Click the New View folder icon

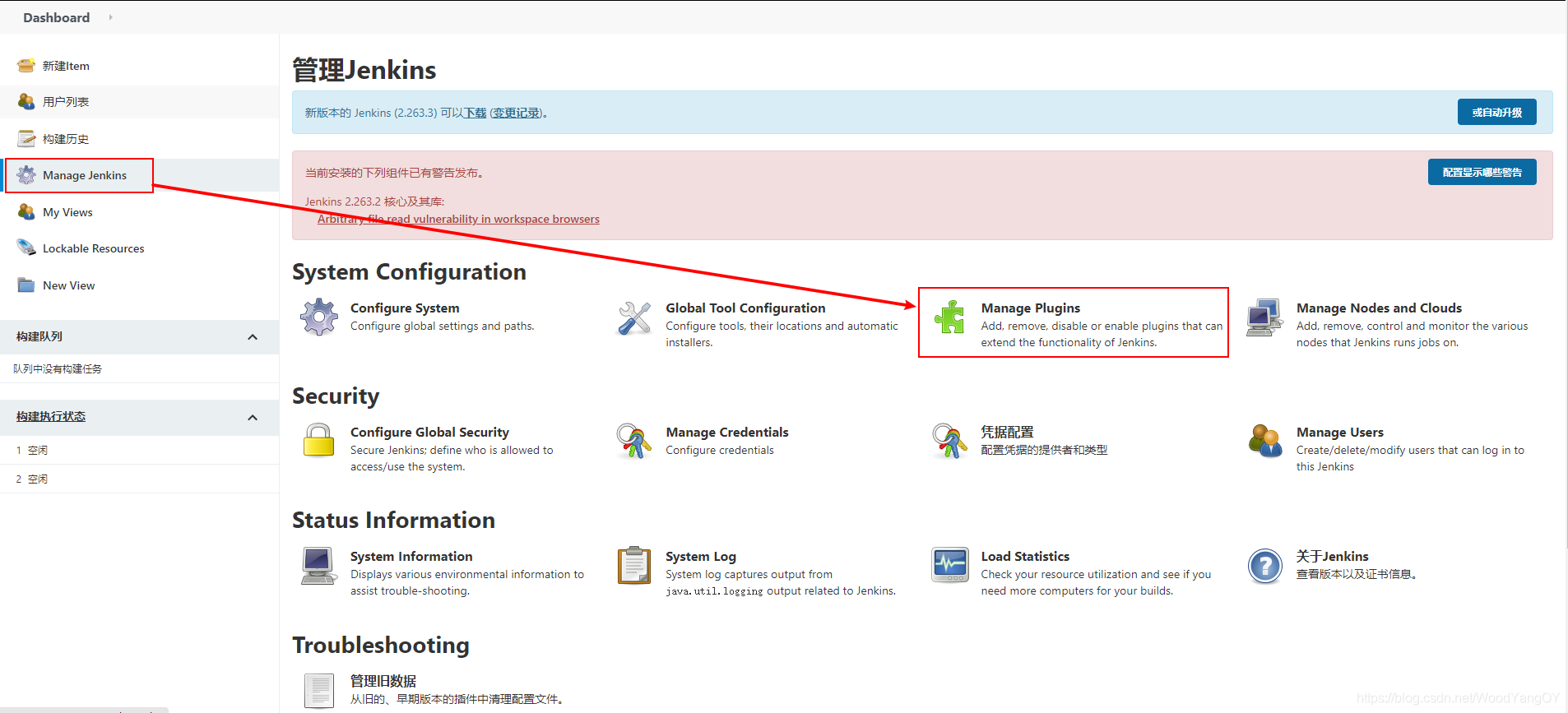(x=26, y=285)
